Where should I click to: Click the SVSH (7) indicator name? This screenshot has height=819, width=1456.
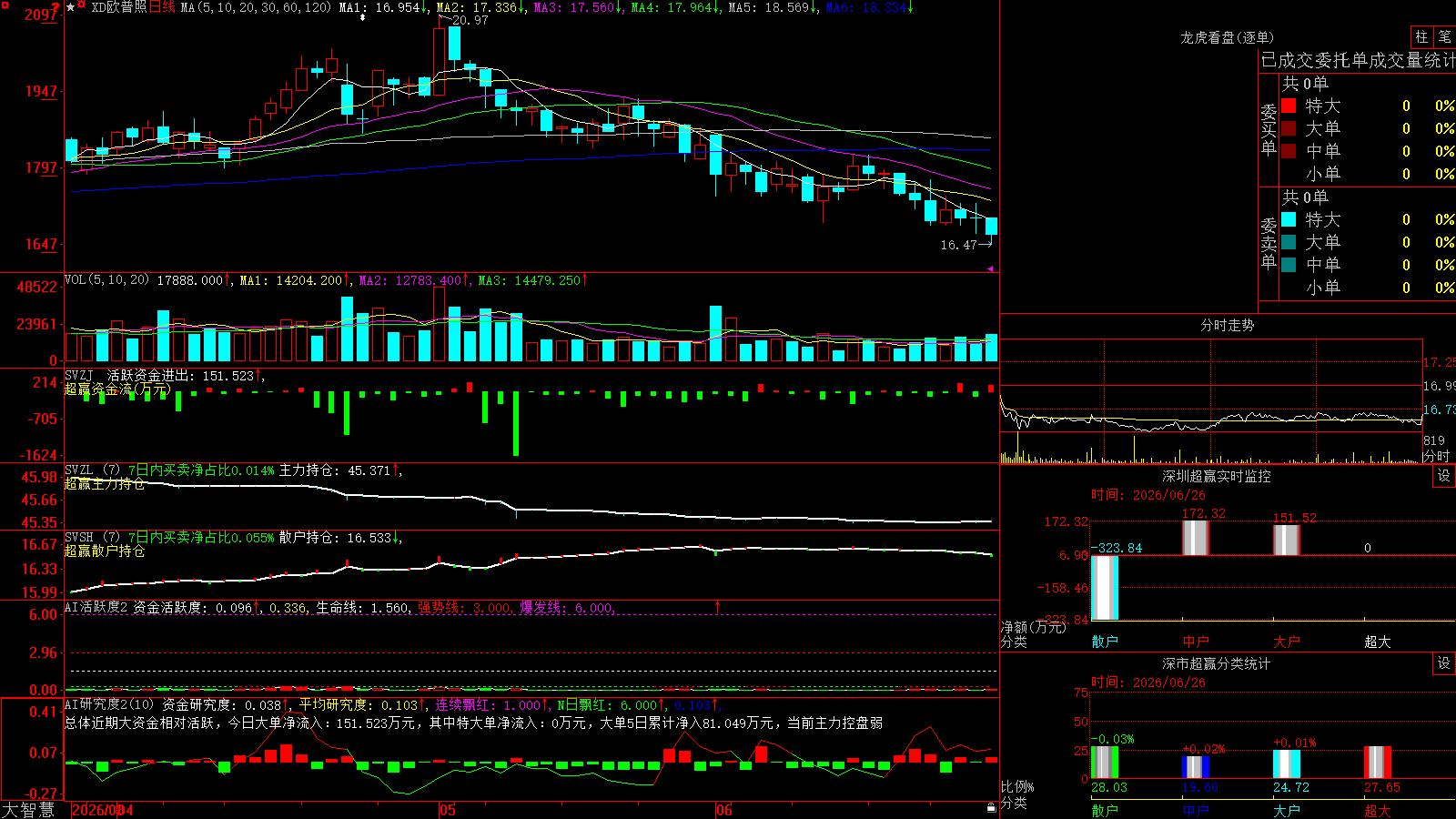[x=92, y=537]
